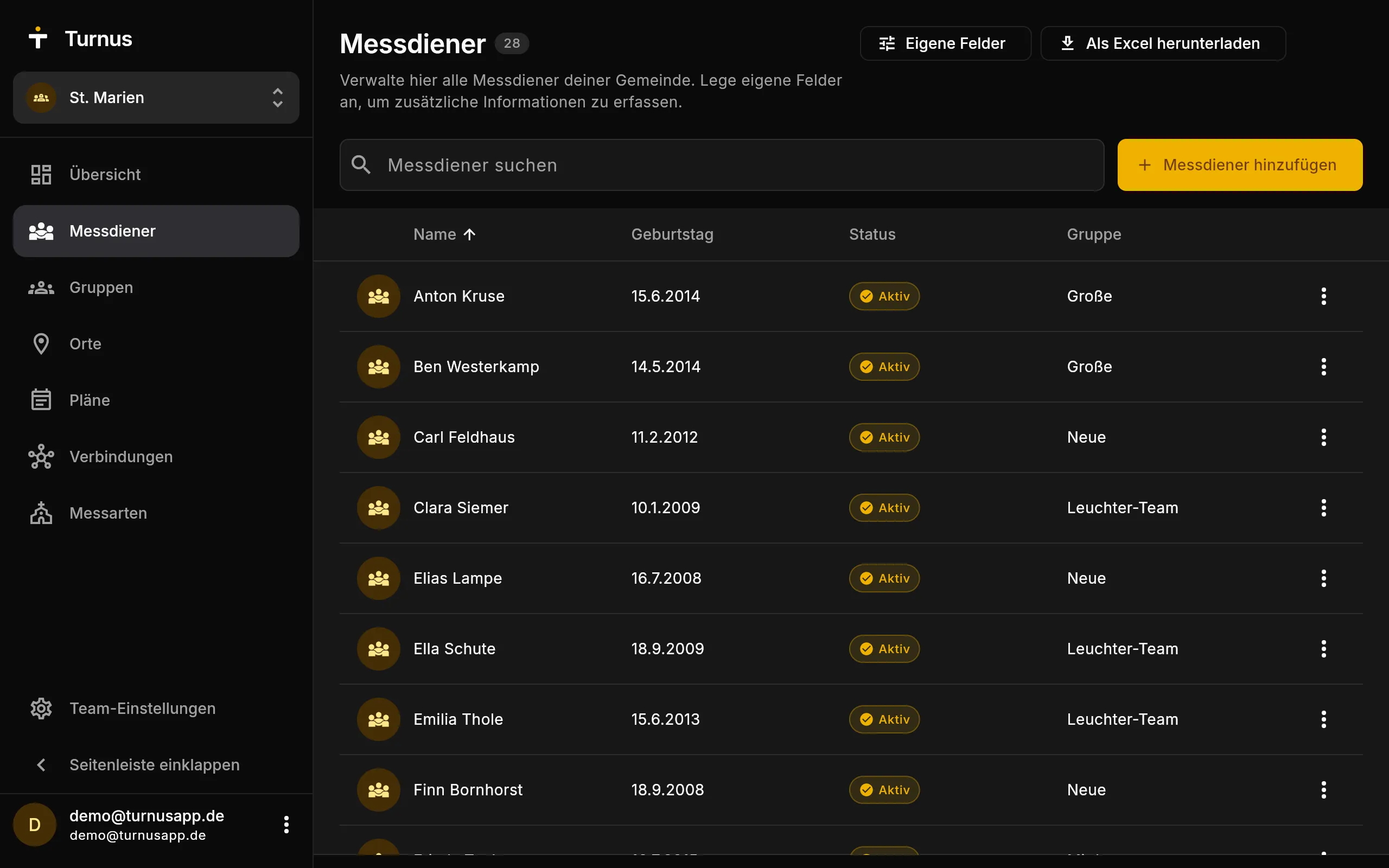This screenshot has height=868, width=1389.
Task: Click the 28 count badge
Action: click(512, 43)
